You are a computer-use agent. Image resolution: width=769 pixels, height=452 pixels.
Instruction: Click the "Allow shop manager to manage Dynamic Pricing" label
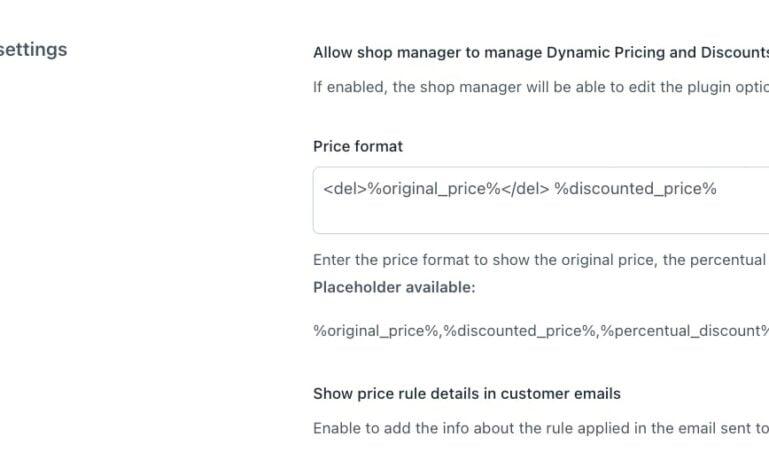541,52
